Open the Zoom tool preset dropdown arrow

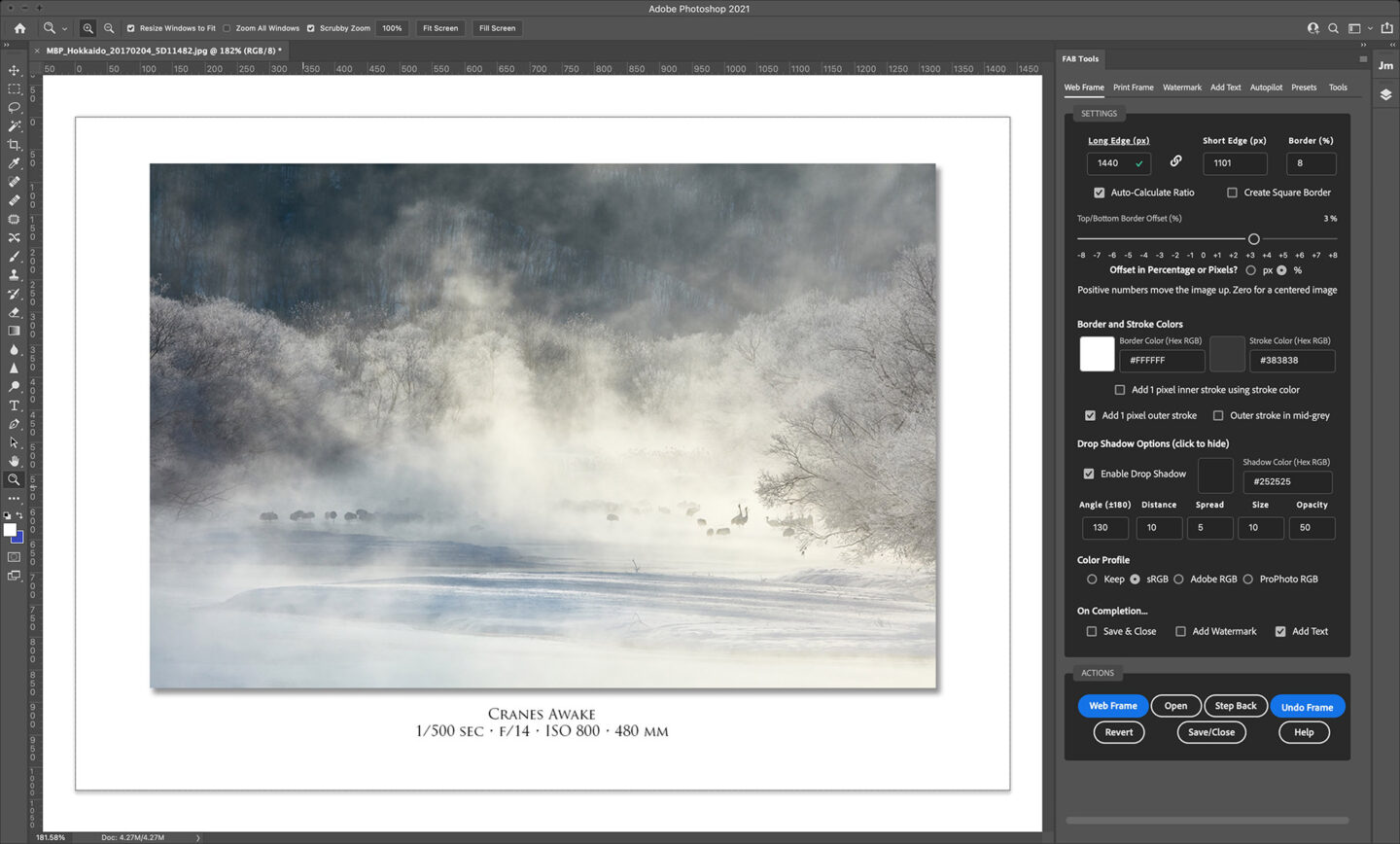pos(64,29)
